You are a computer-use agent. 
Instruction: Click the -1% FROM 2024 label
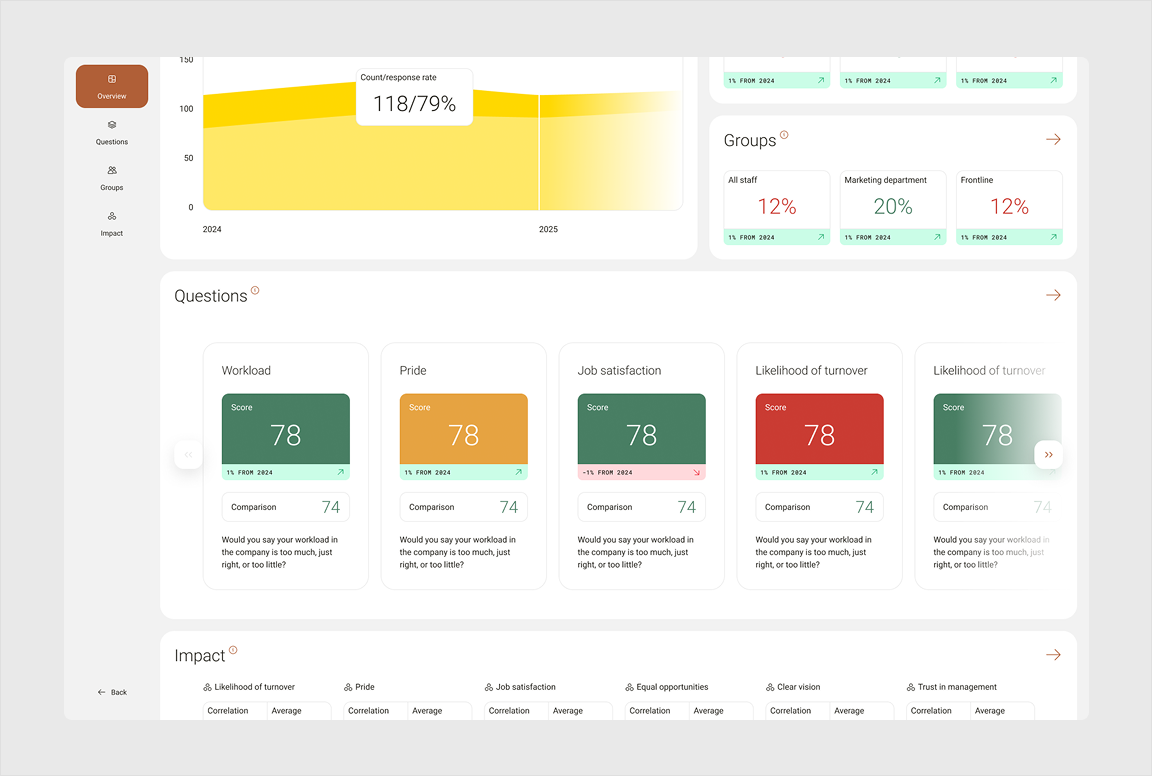608,473
